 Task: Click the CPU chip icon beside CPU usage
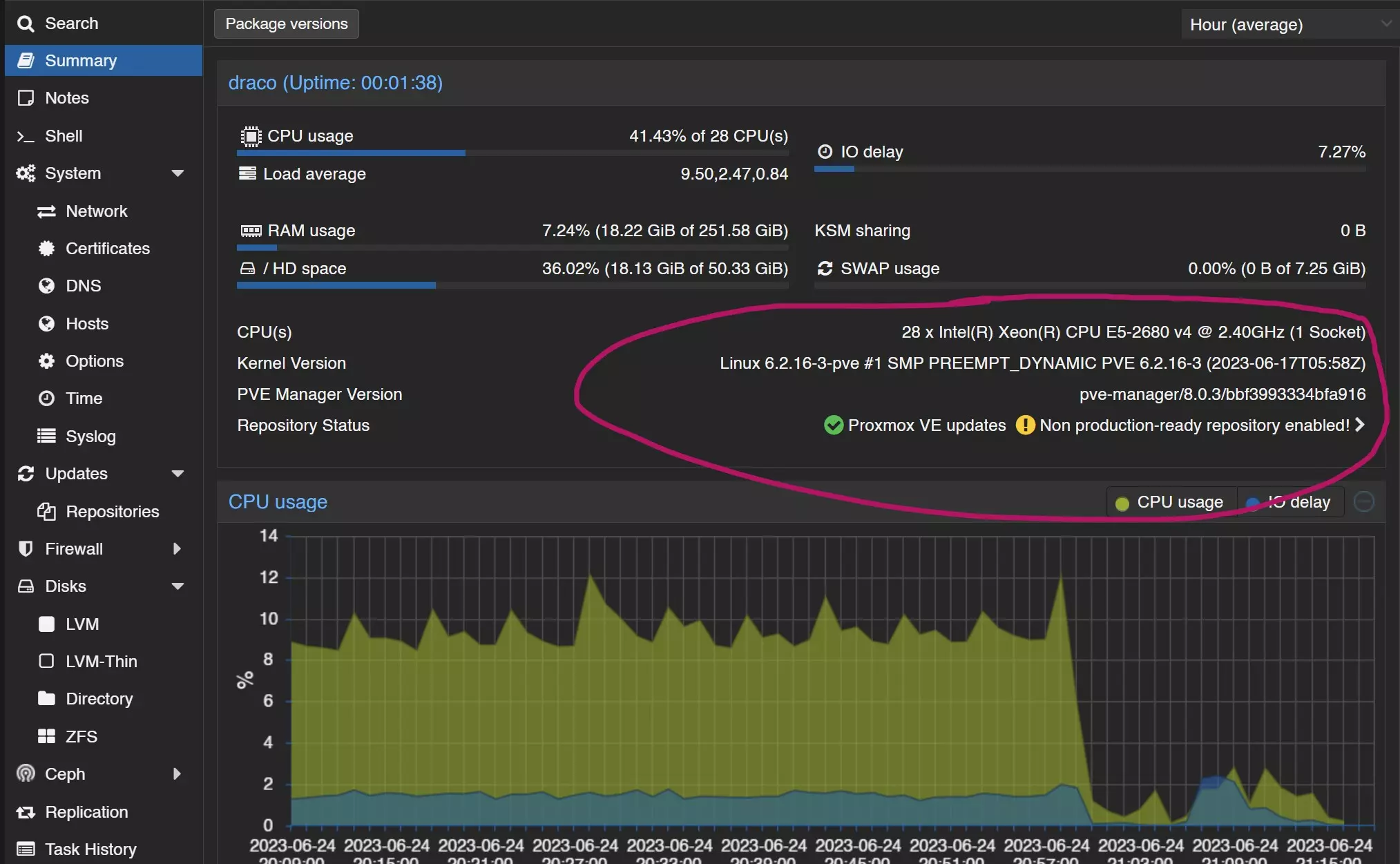point(251,136)
